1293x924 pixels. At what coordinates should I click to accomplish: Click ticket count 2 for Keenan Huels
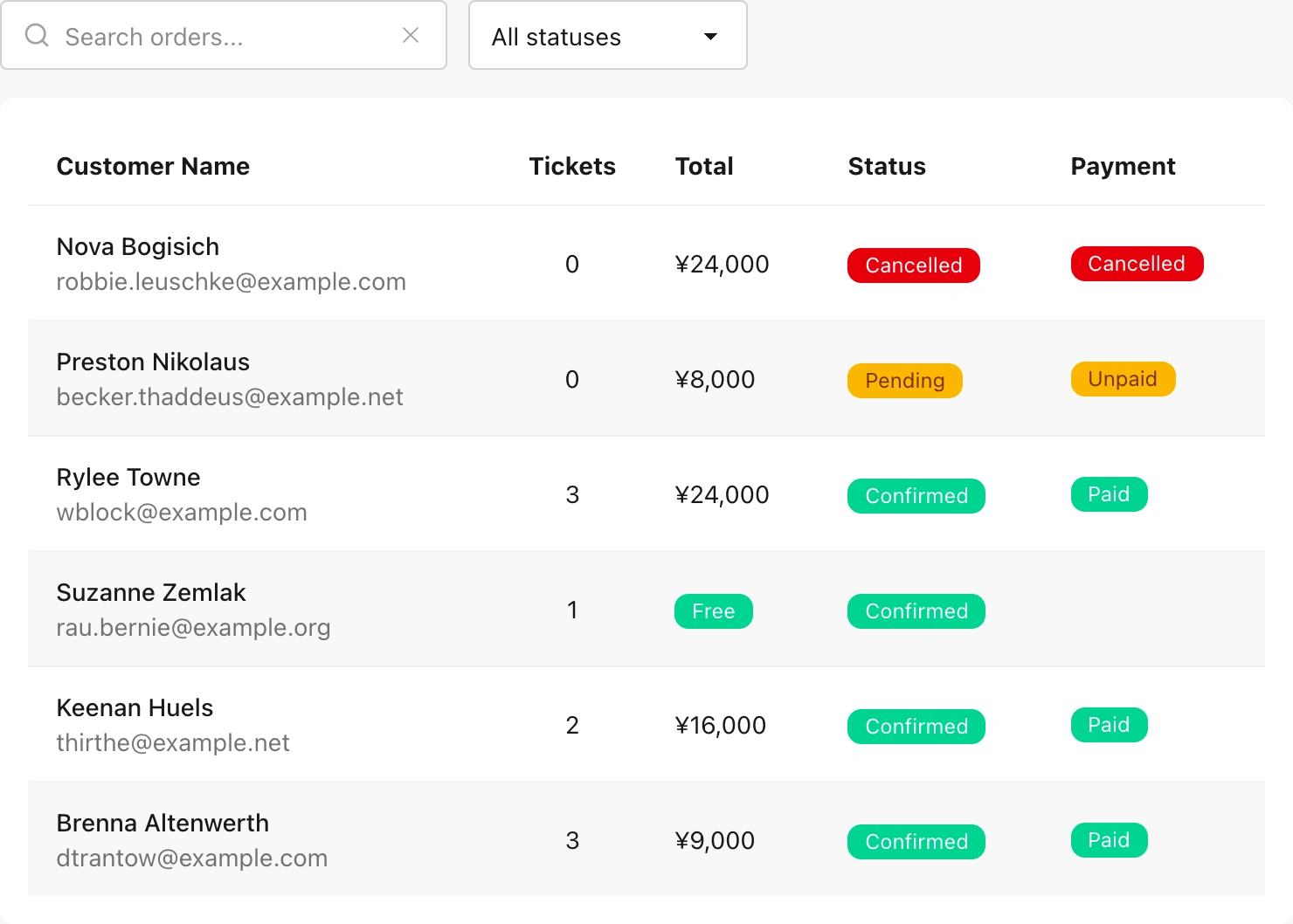[572, 725]
